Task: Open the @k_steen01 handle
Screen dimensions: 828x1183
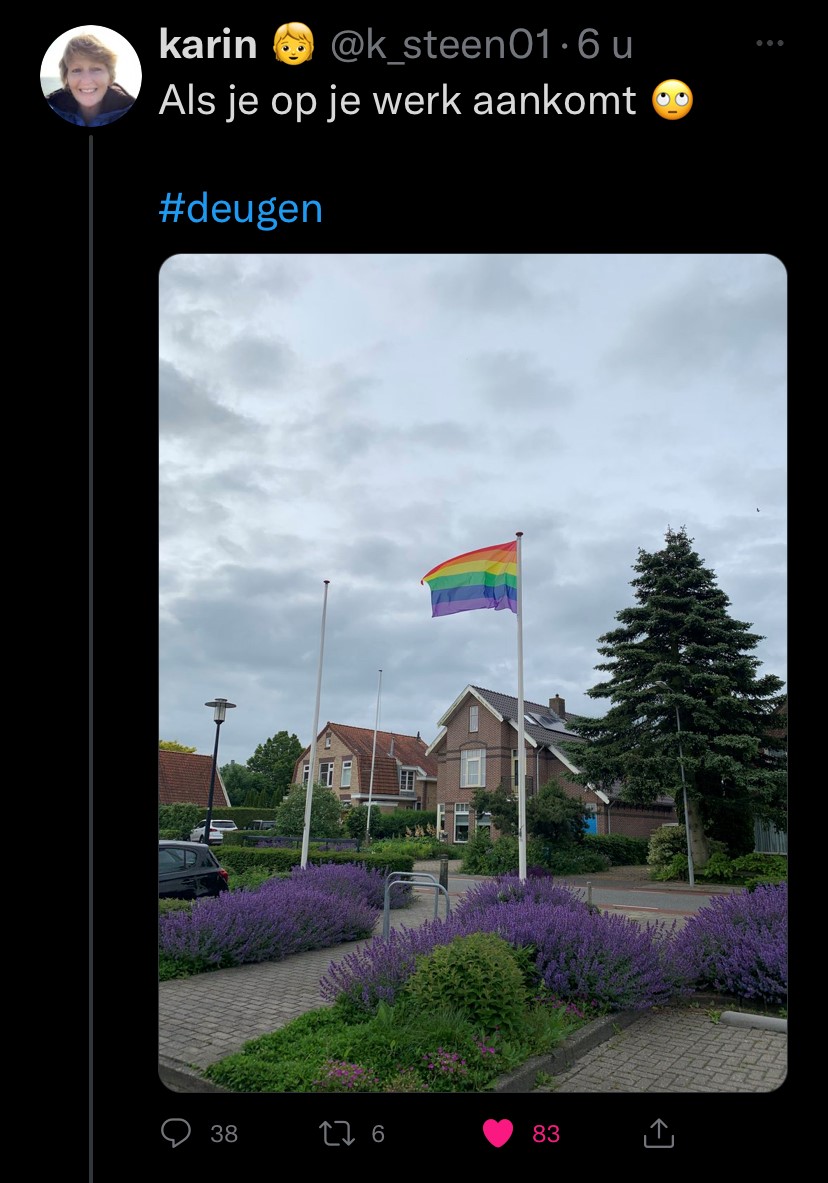Action: (440, 45)
